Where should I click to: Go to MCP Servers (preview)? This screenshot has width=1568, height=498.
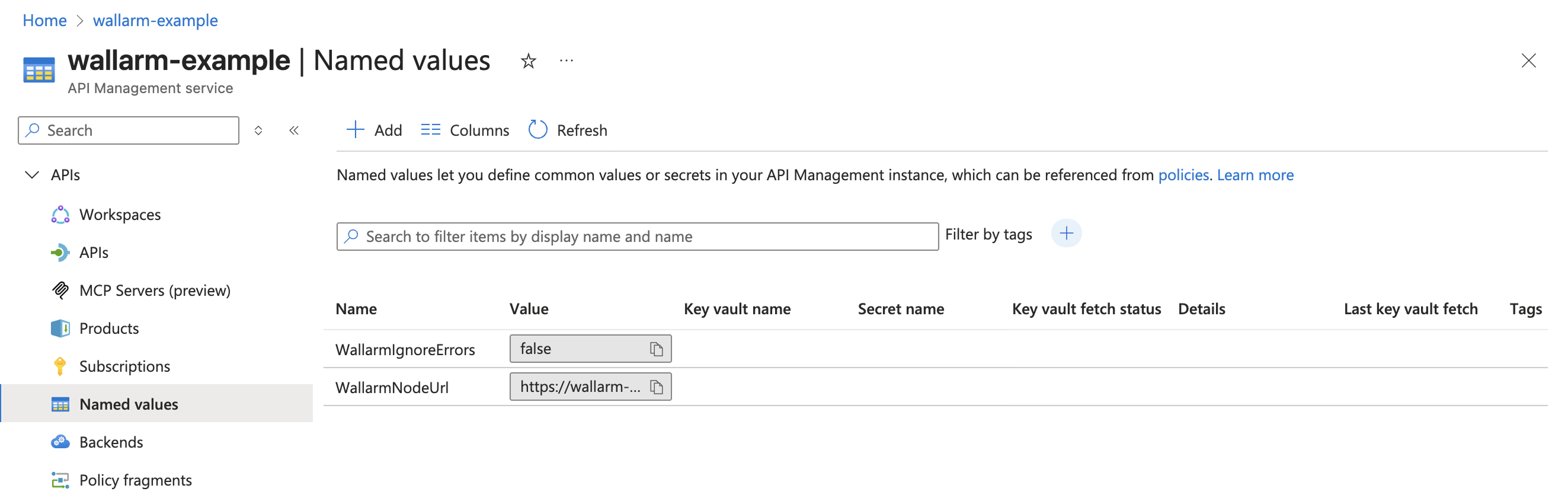[x=155, y=290]
